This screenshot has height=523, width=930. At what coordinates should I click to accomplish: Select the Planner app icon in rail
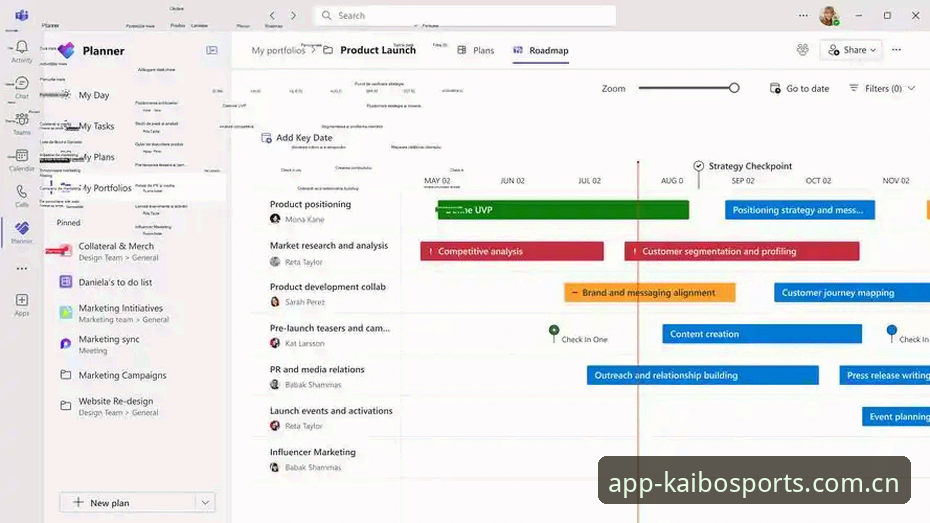[22, 228]
